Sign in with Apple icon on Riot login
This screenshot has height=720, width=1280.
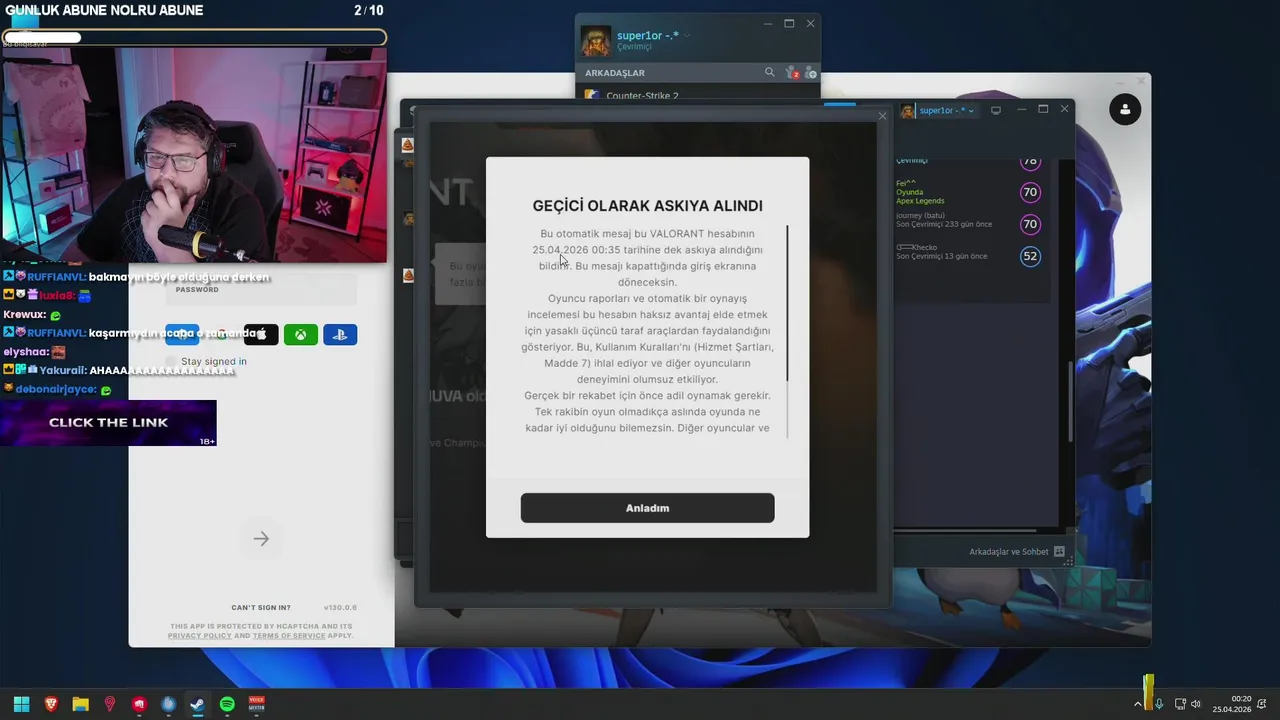pos(261,334)
